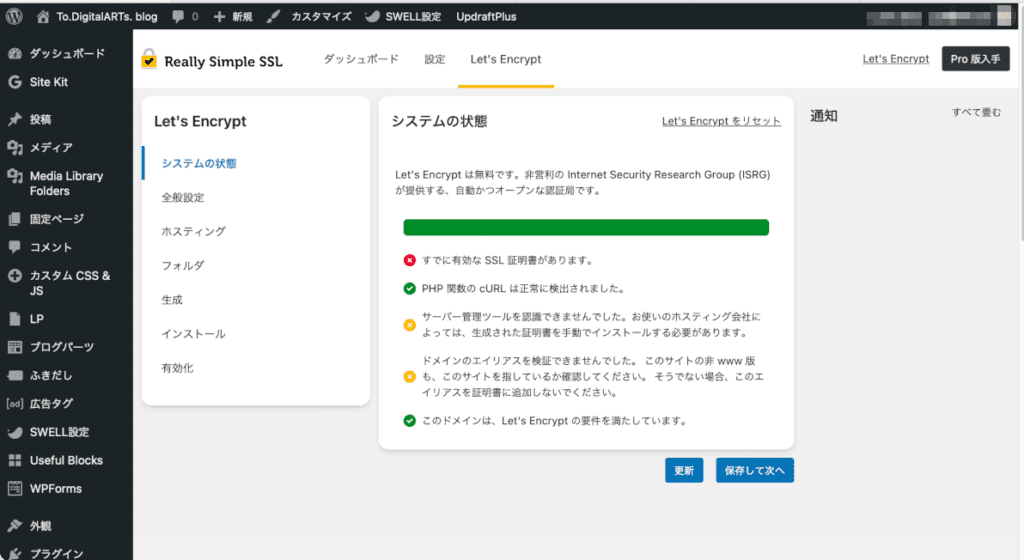Click green check for Let's Encrypt の要件
This screenshot has height=560, width=1024.
(x=409, y=421)
